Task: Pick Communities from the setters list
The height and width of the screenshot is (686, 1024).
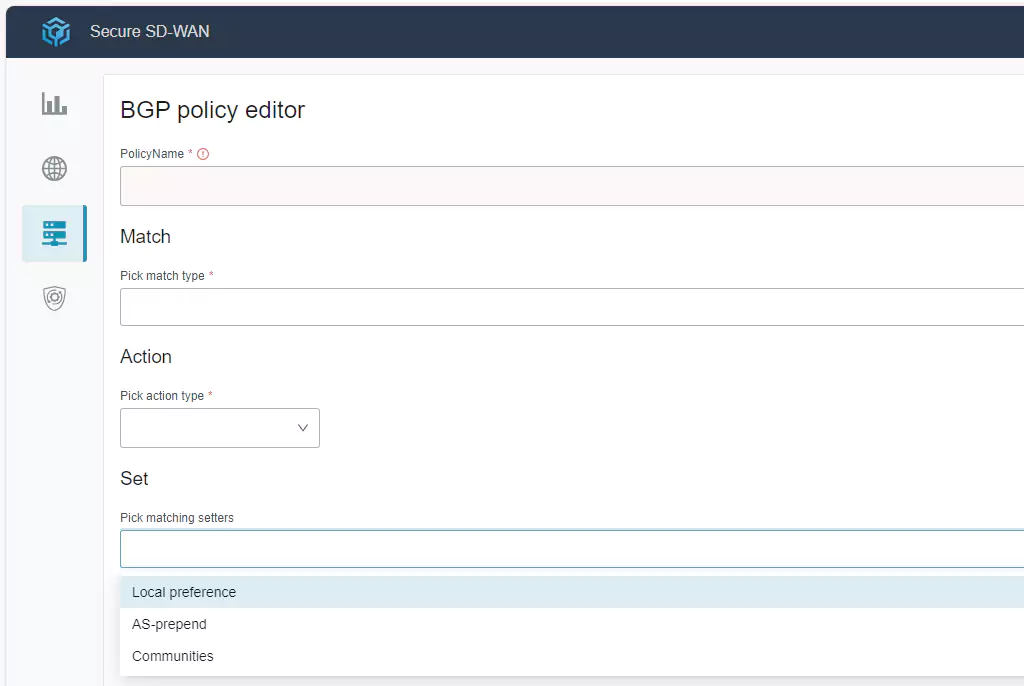Action: (x=173, y=656)
